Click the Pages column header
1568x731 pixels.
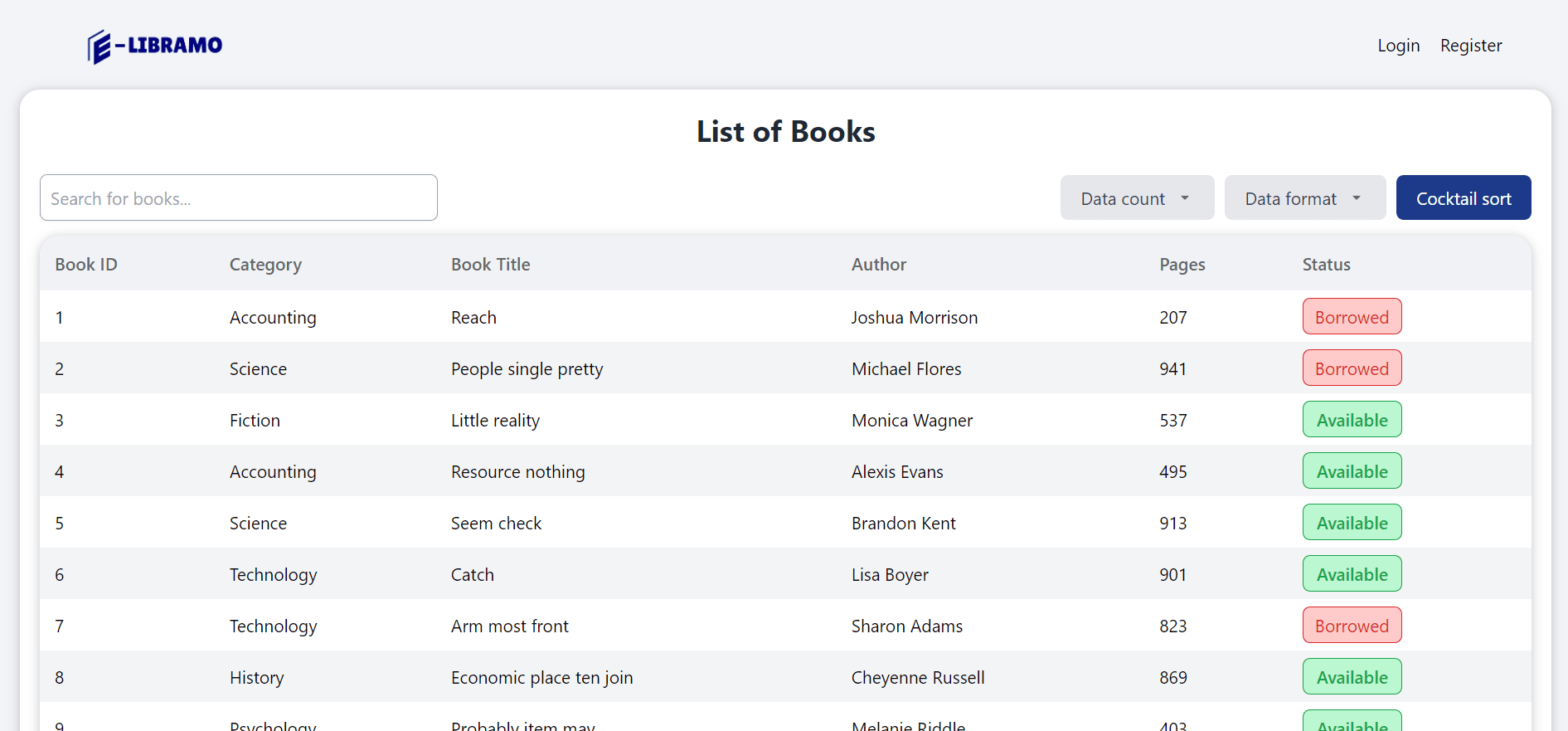1182,265
